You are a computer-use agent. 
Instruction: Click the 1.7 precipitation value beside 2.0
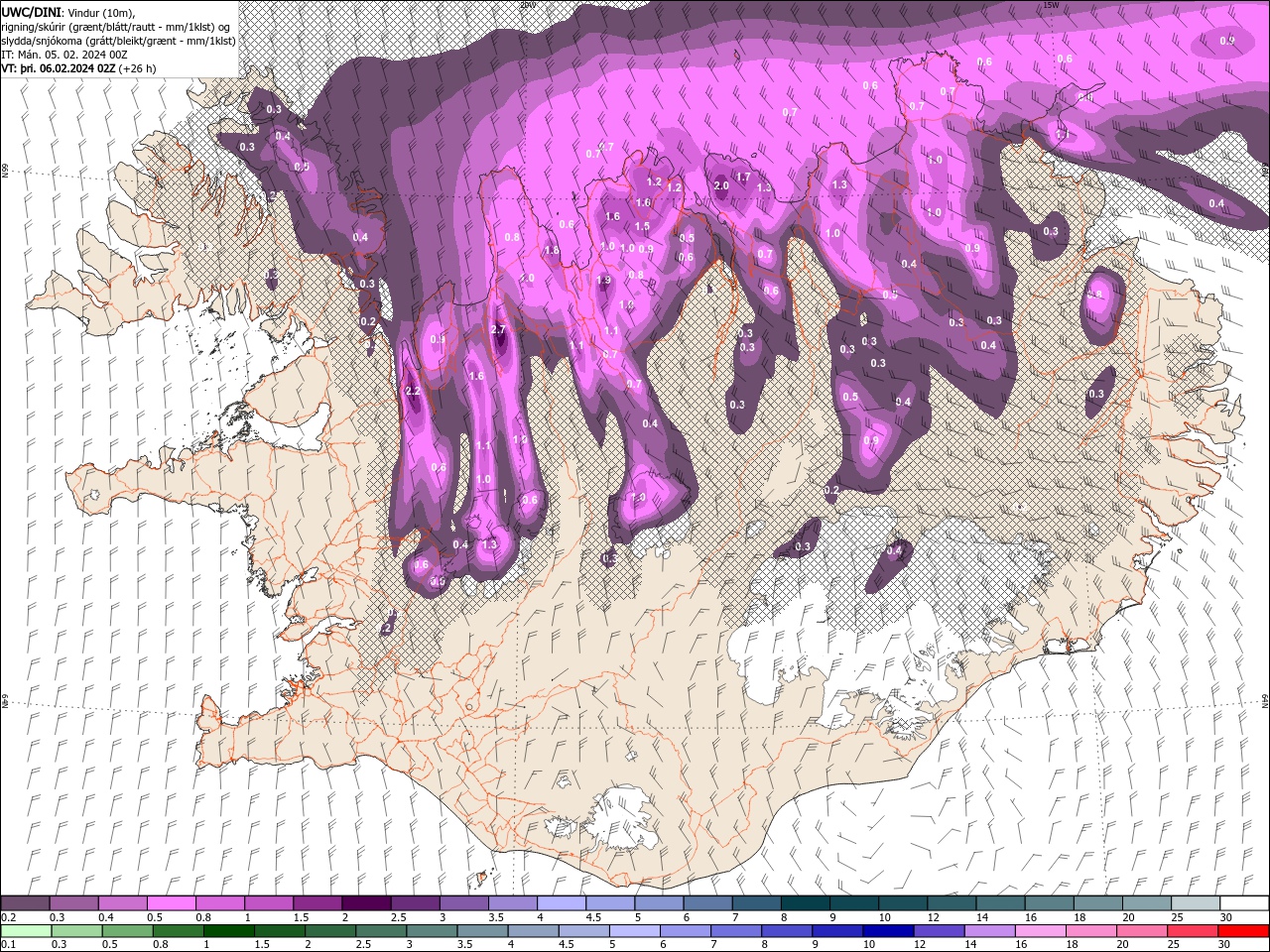[743, 178]
